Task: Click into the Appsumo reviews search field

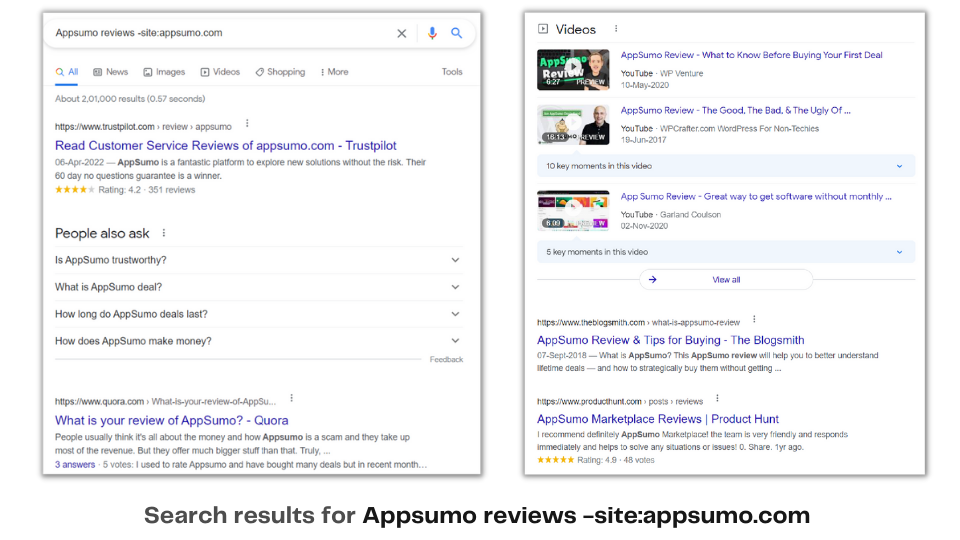Action: 220,33
